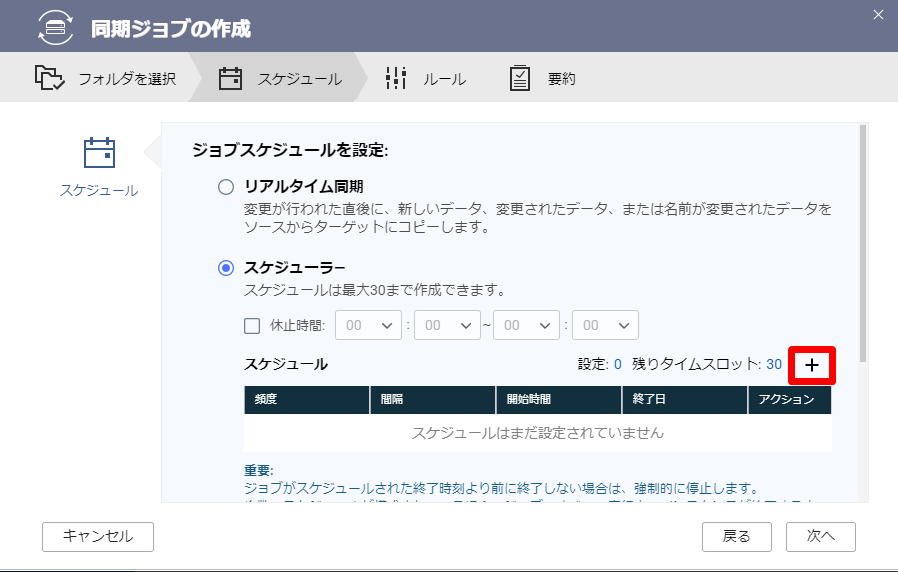Go to the 要約 step tab
The height and width of the screenshot is (572, 898).
(543, 78)
